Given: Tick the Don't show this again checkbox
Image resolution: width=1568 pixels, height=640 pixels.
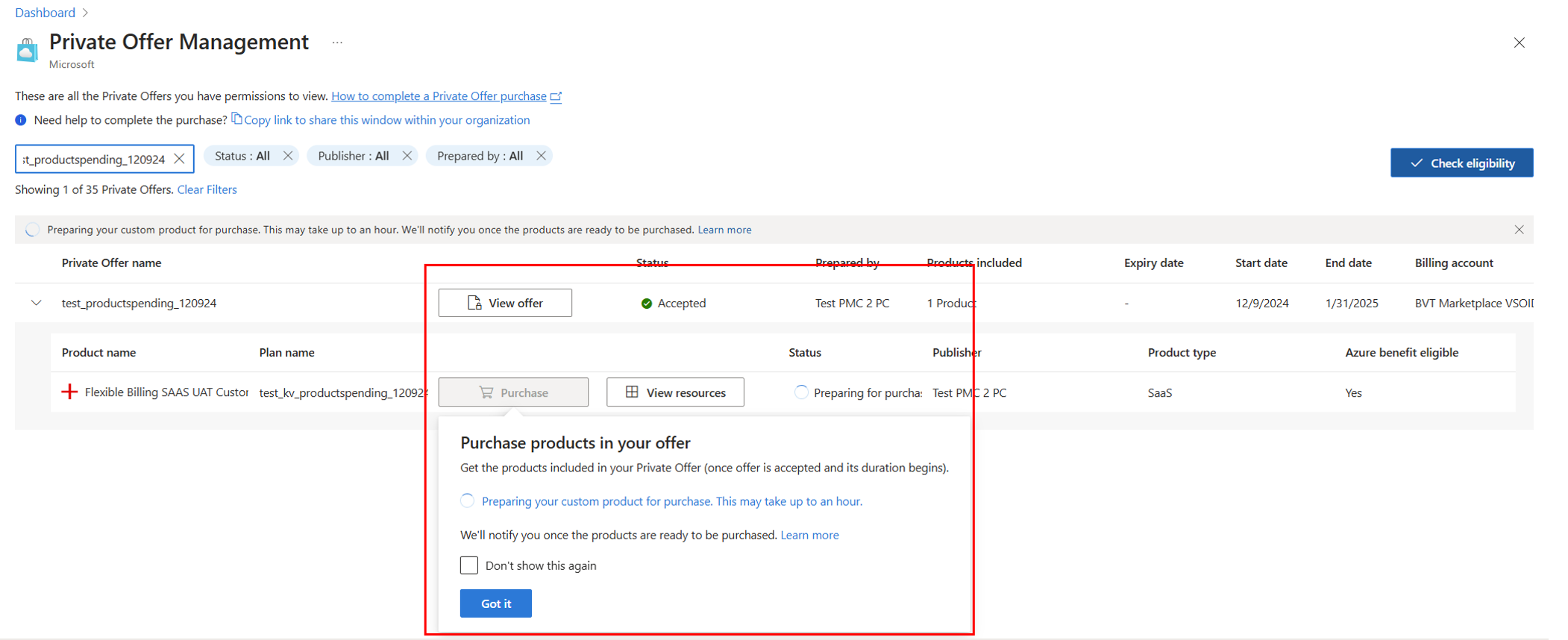Looking at the screenshot, I should pyautogui.click(x=469, y=565).
